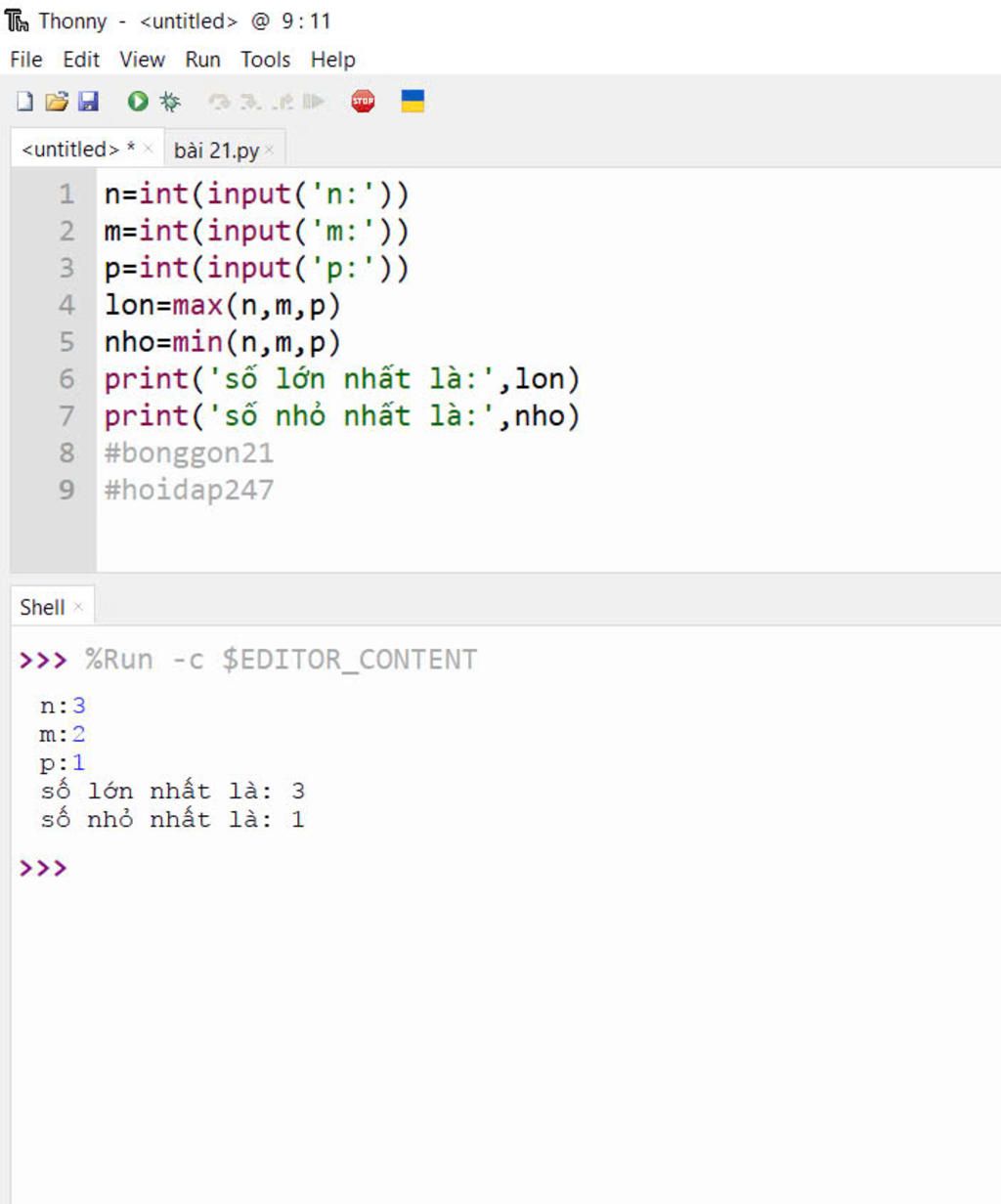
Task: Click the Resume debugger icon
Action: point(314,101)
